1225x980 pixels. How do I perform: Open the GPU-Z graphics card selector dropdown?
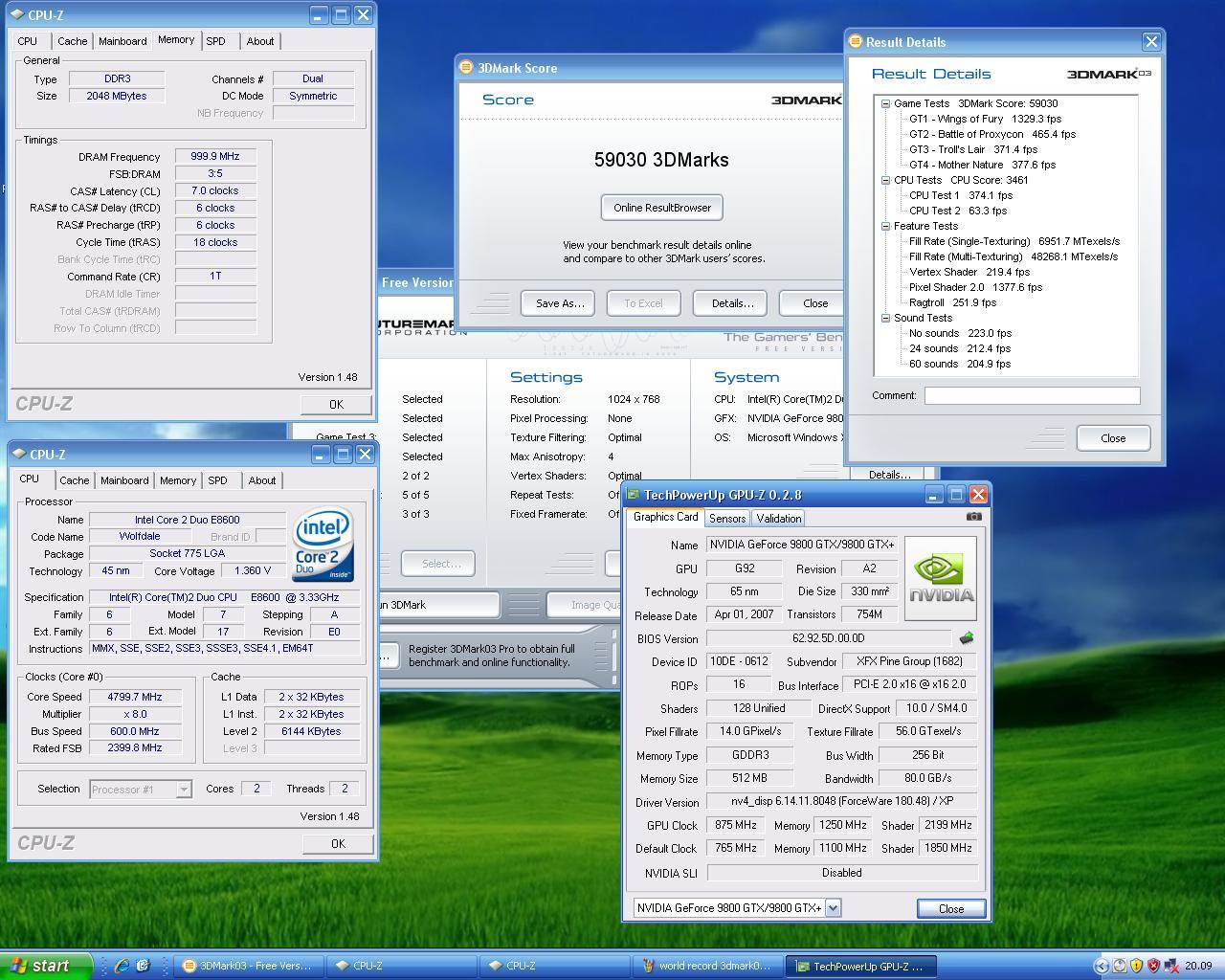pyautogui.click(x=833, y=908)
